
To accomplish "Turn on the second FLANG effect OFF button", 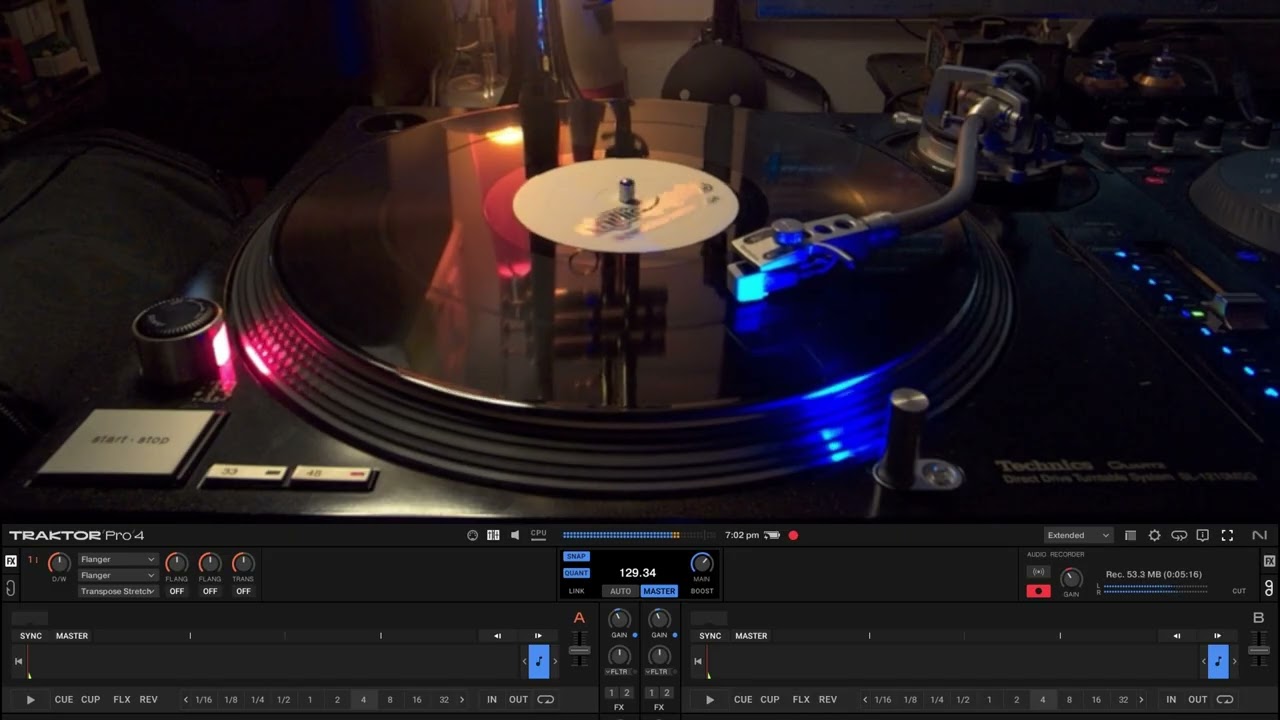I will pos(210,591).
